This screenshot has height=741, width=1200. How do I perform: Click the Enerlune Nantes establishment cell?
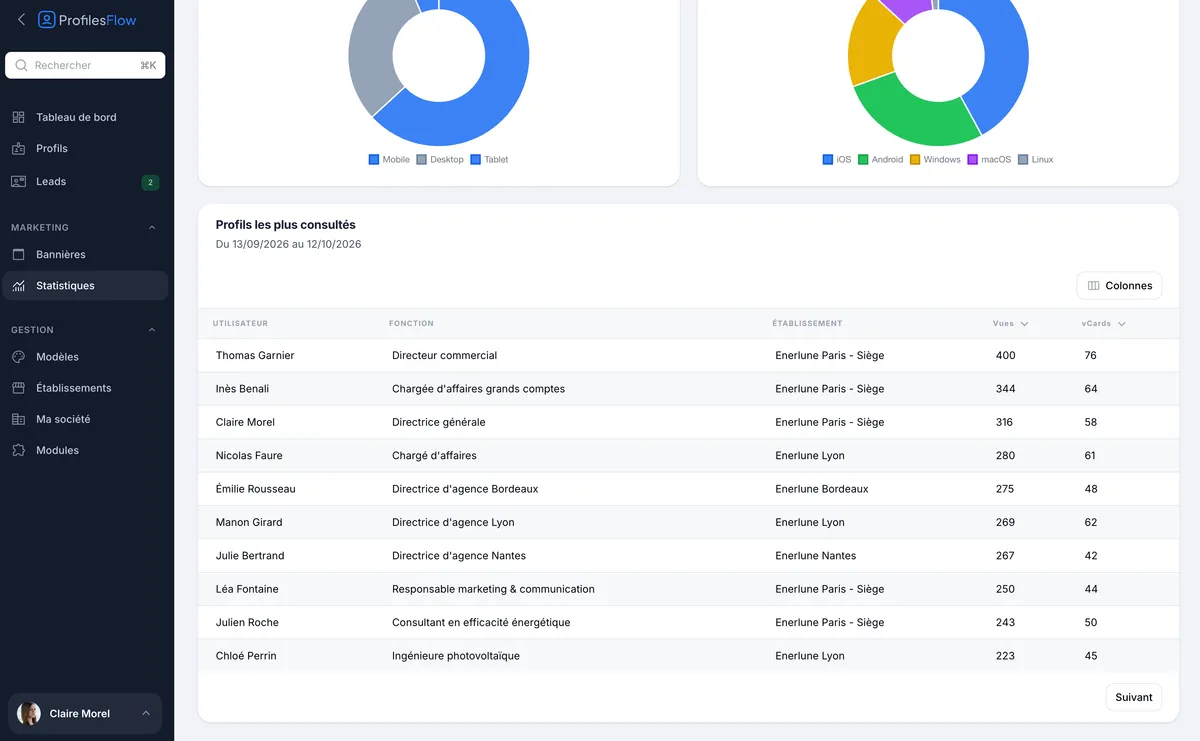coord(816,555)
